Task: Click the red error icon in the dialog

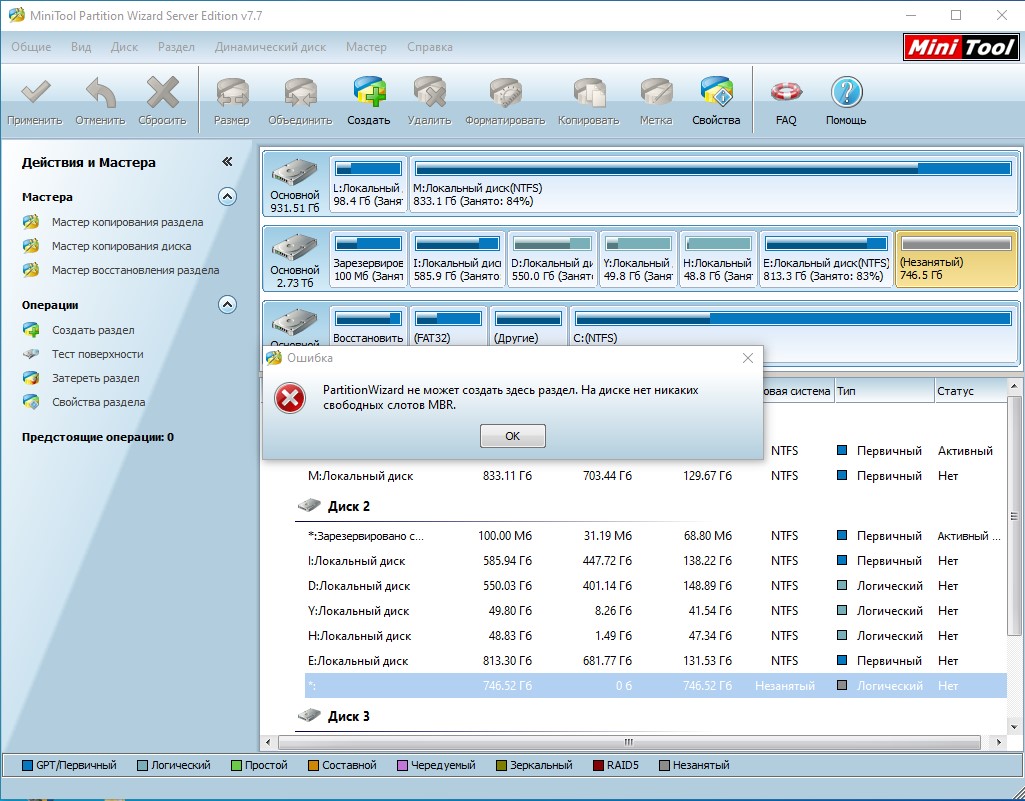Action: 290,398
